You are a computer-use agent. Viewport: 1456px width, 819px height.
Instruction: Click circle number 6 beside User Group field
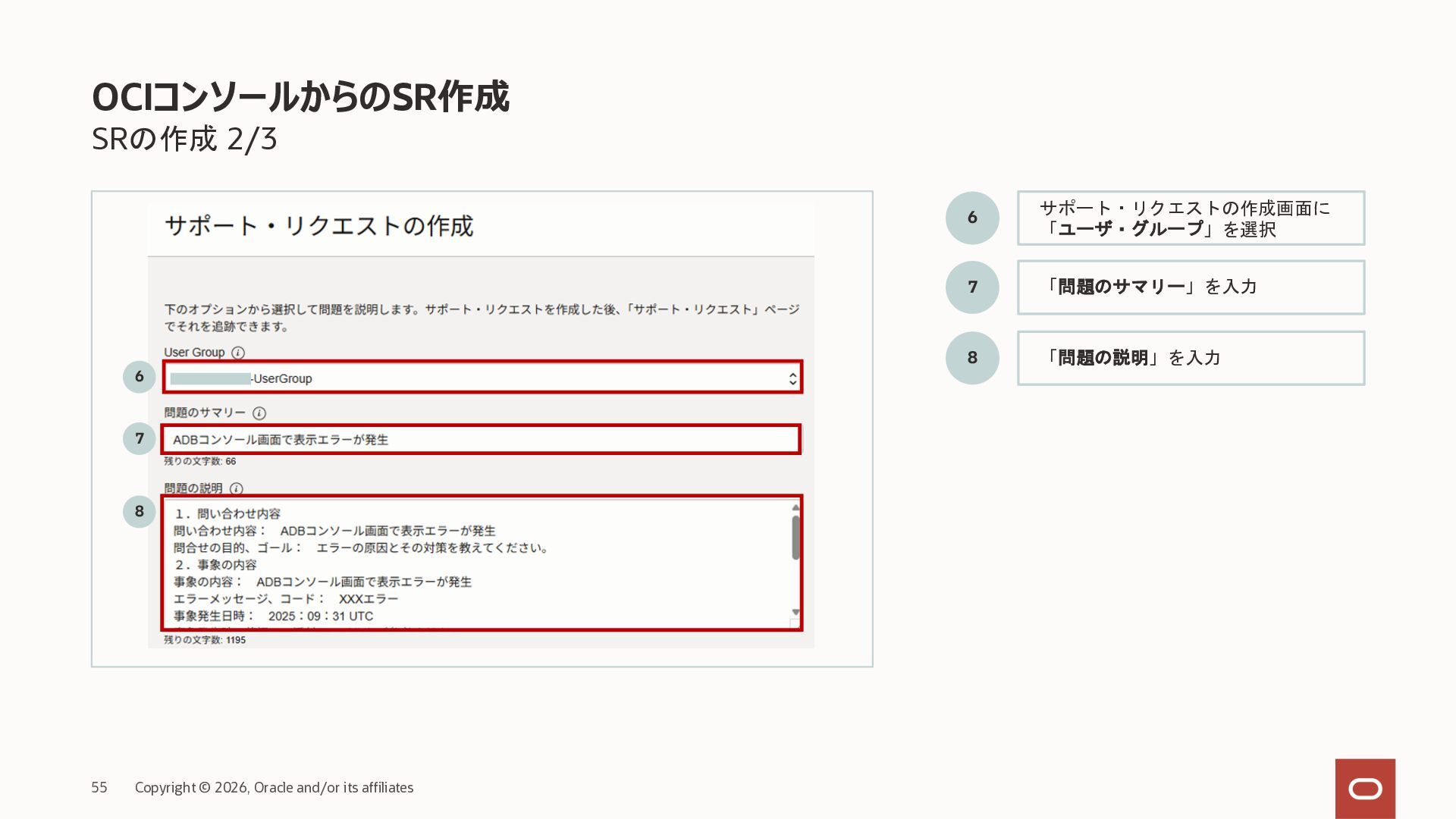140,377
